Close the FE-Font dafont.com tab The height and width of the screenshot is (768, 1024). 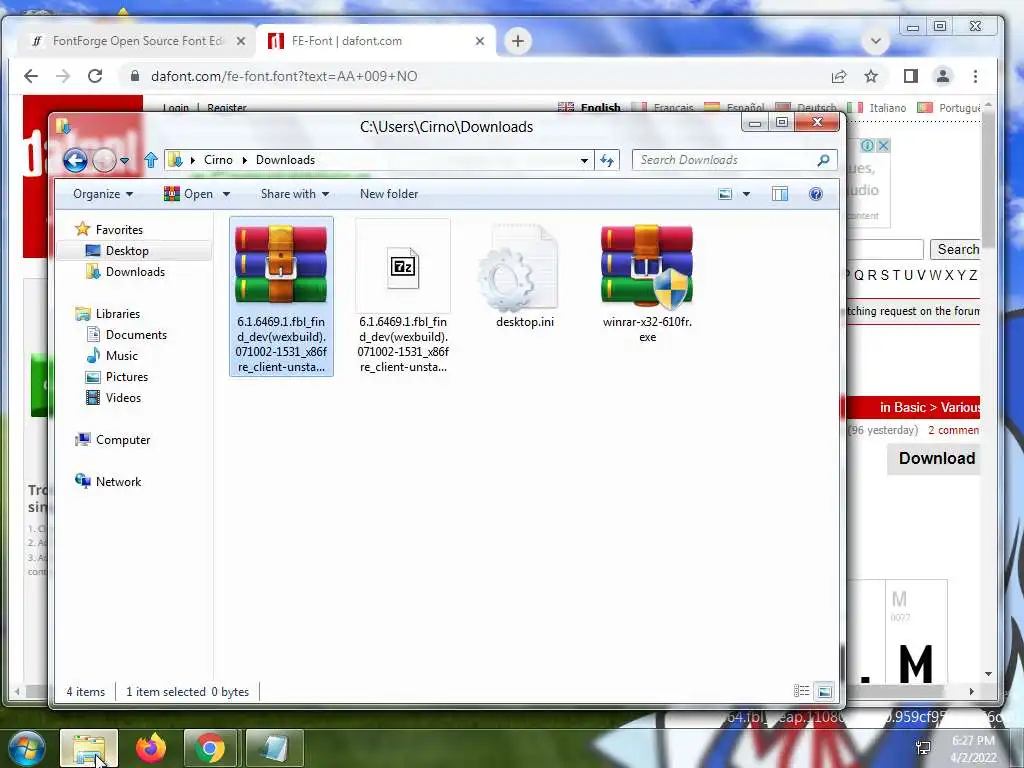pos(480,41)
